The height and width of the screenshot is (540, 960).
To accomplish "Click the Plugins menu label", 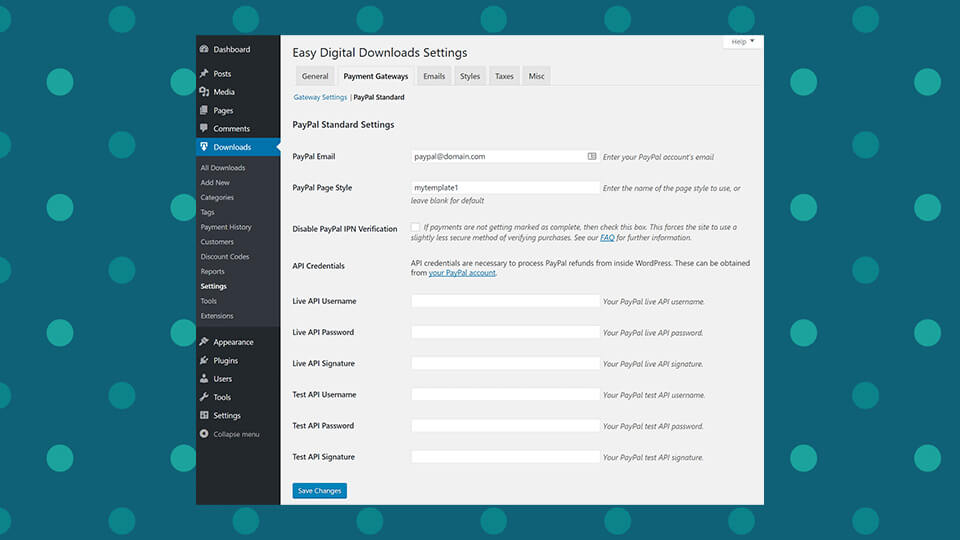I will (225, 360).
